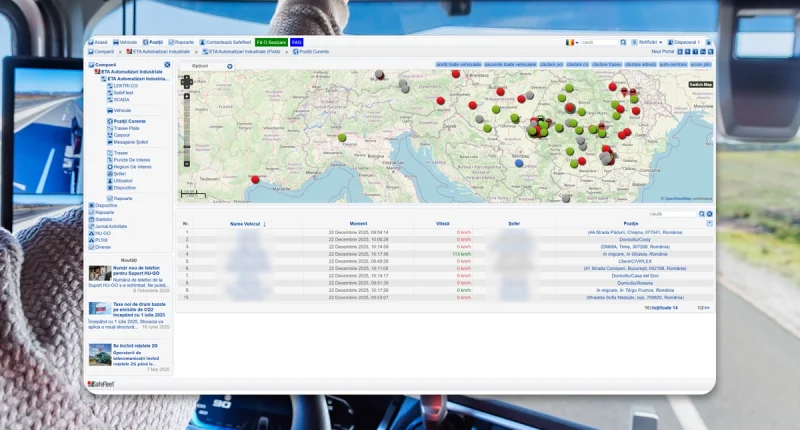Click the map pan control icon
The height and width of the screenshot is (430, 800).
(186, 80)
